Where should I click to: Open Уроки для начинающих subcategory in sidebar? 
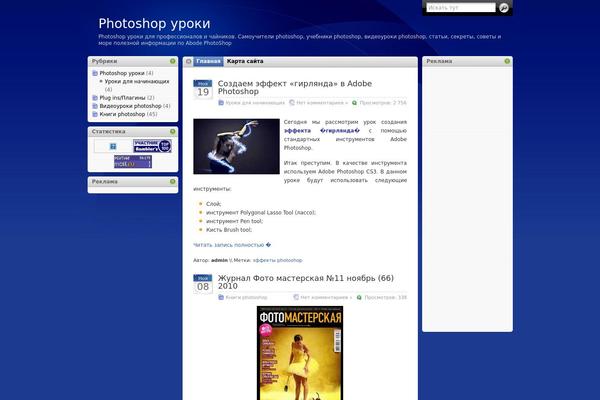click(x=137, y=82)
